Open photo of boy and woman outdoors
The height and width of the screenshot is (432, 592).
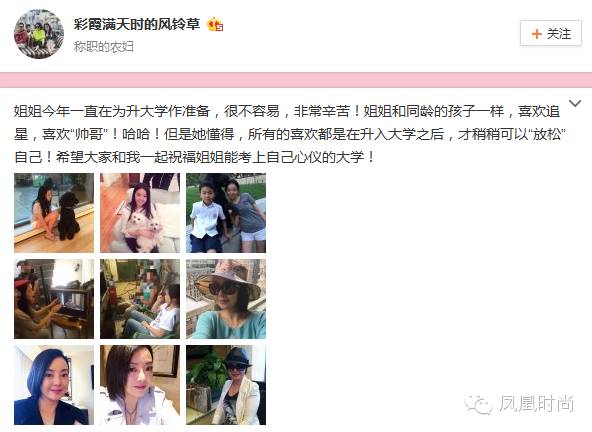(x=226, y=213)
